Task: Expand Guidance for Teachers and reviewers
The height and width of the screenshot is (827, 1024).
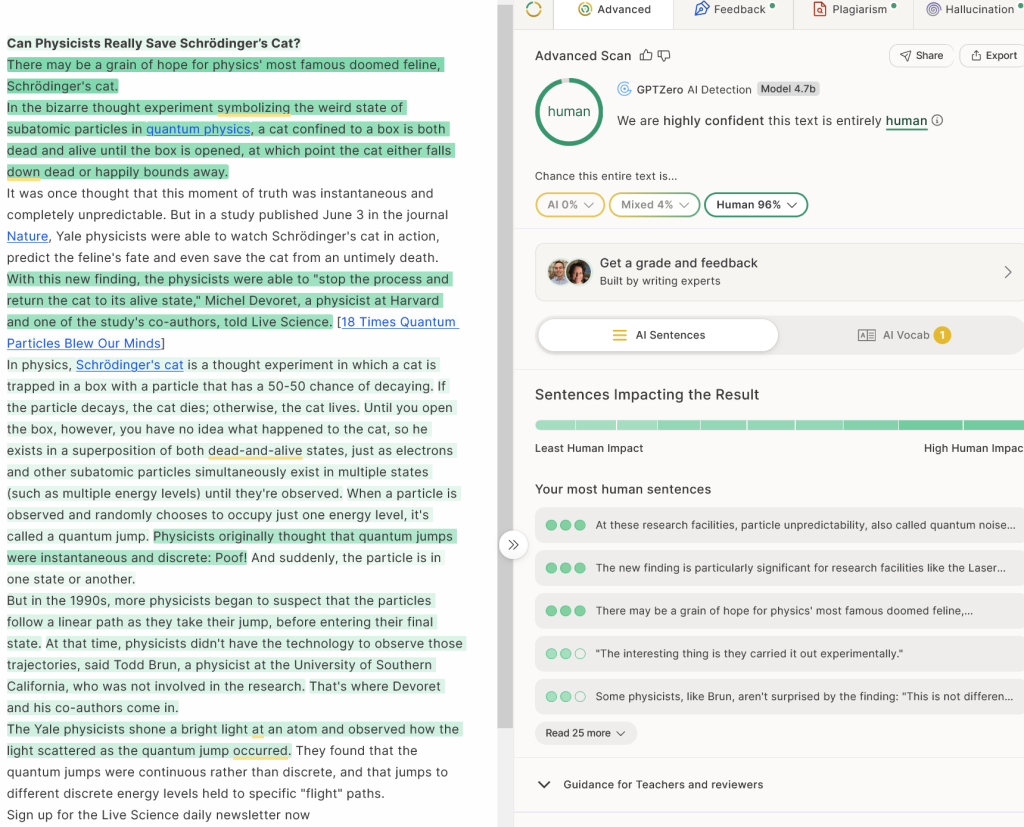Action: [x=663, y=785]
